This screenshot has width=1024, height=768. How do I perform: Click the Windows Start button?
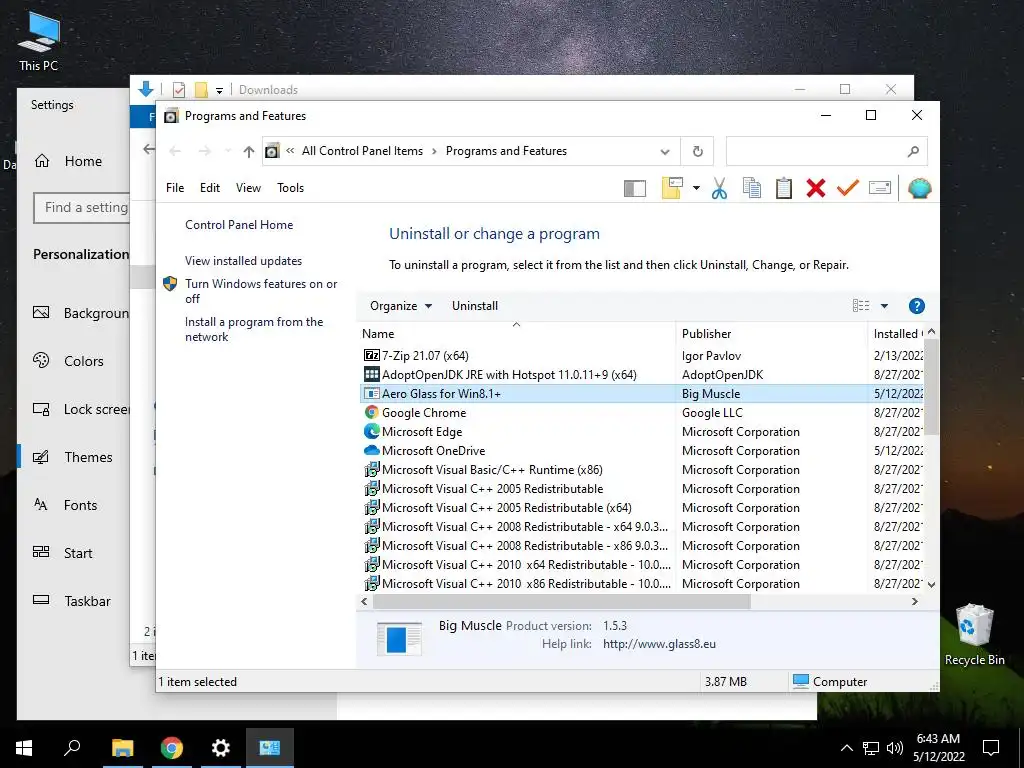pyautogui.click(x=24, y=748)
